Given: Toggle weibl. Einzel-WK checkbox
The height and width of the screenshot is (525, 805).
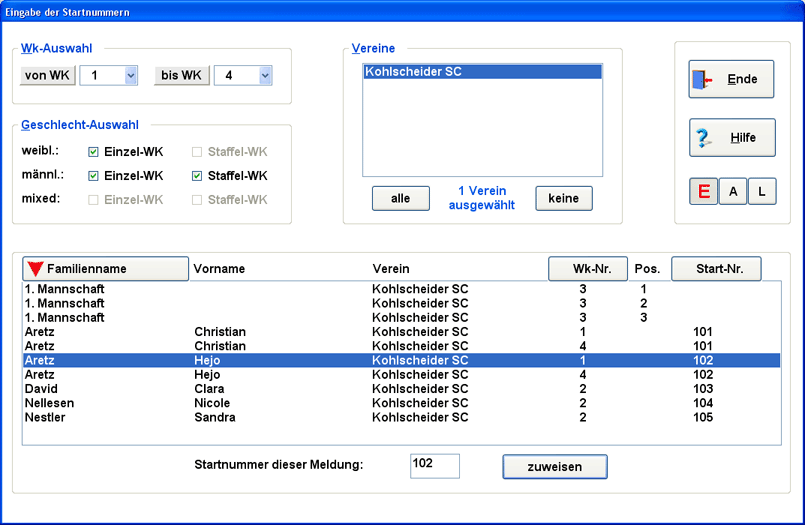Looking at the screenshot, I should [94, 152].
